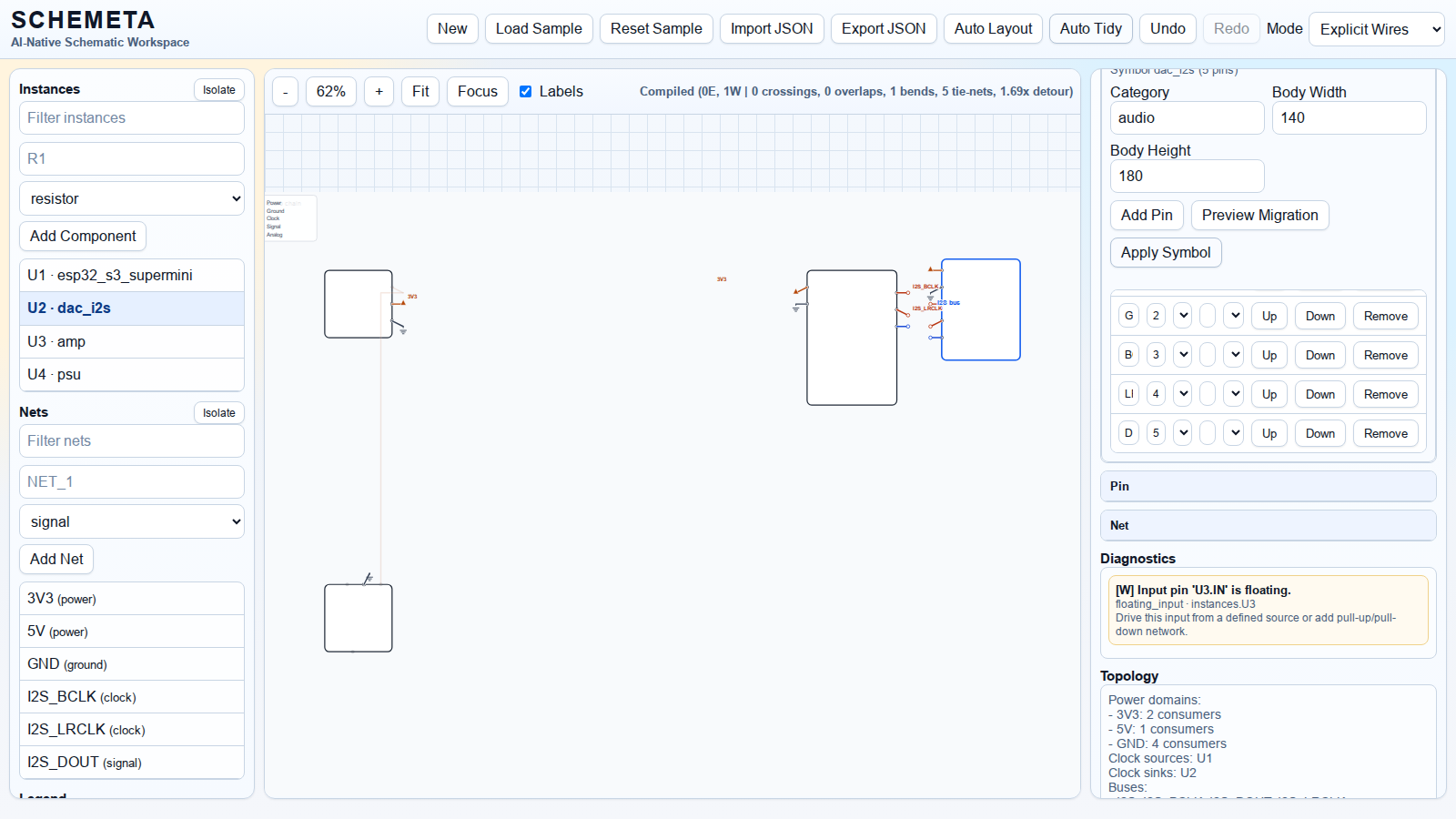Open the resistor component type dropdown
This screenshot has width=1456, height=819.
(x=132, y=198)
